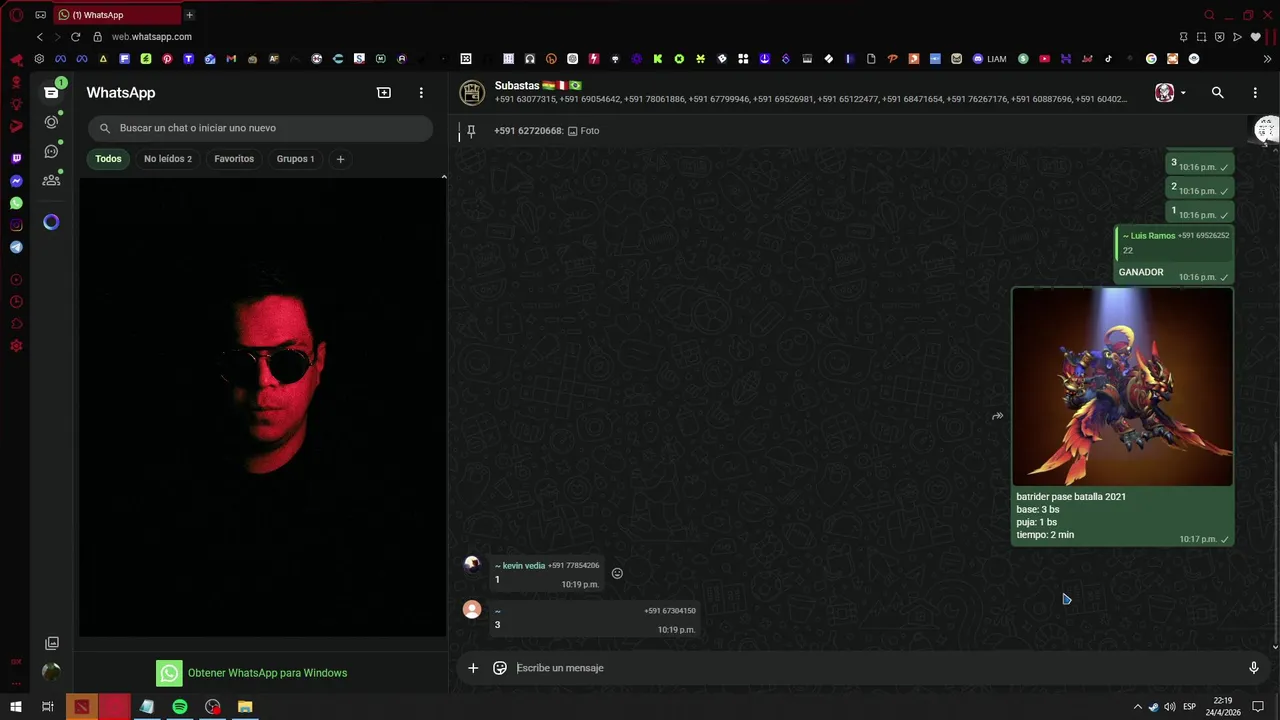This screenshot has width=1280, height=720.
Task: Open your profile avatar in sidebar
Action: point(52,672)
